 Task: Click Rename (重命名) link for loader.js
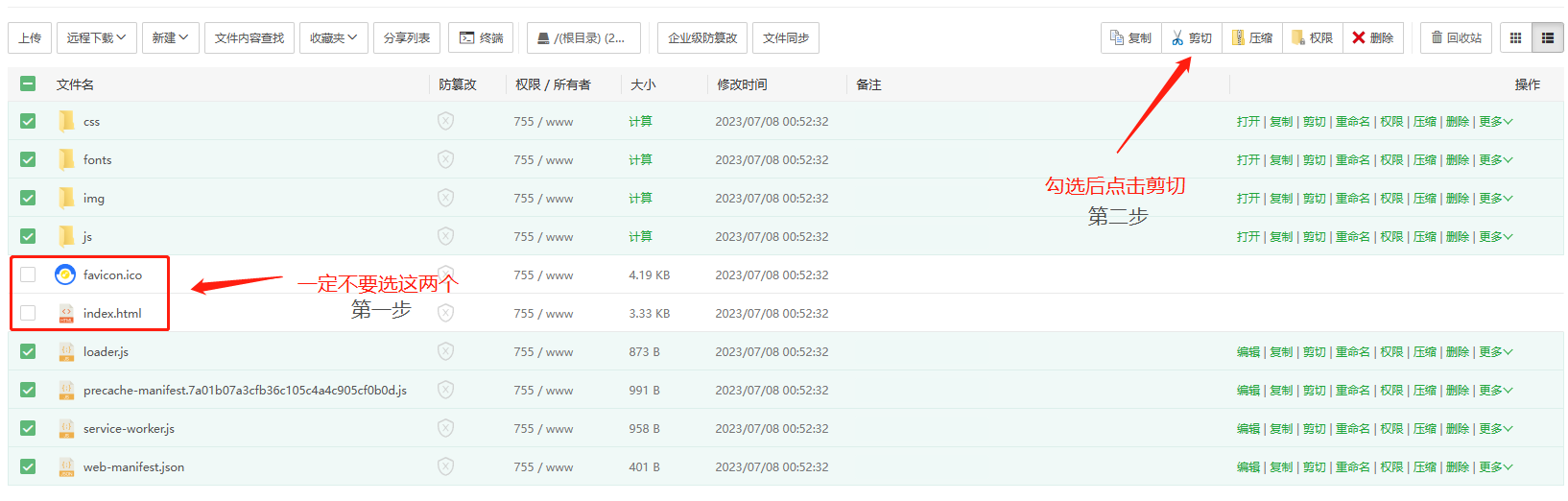click(1352, 352)
